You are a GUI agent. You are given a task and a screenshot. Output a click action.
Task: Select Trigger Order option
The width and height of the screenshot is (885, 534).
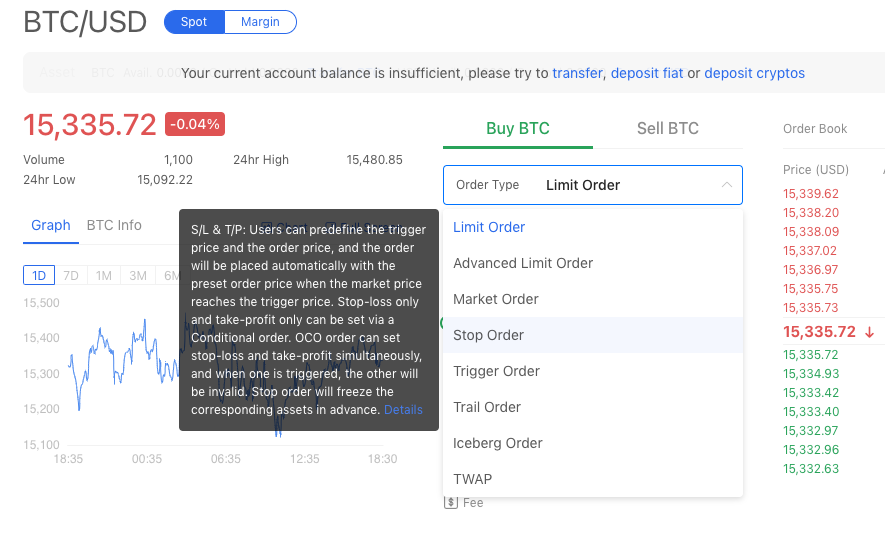496,371
